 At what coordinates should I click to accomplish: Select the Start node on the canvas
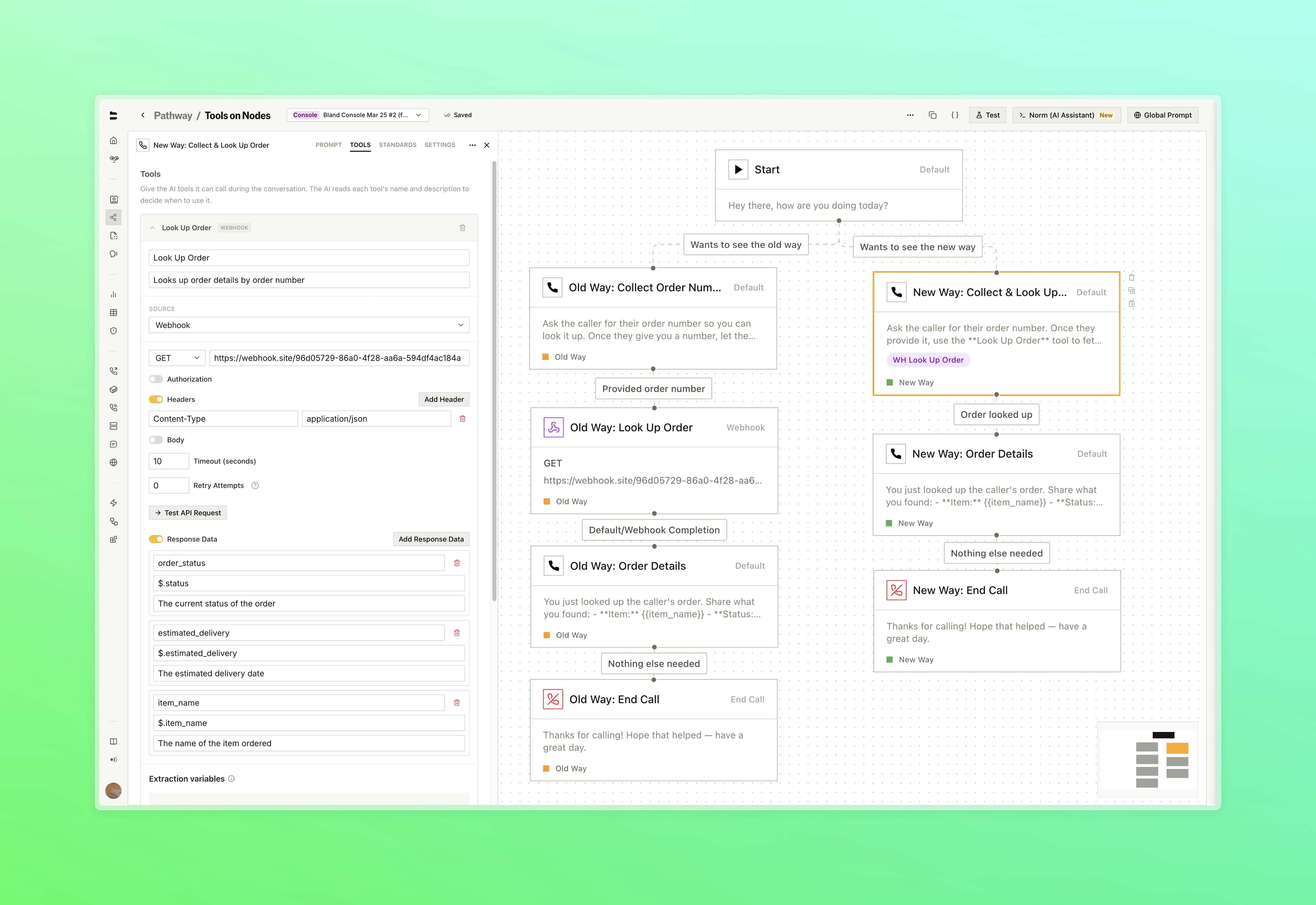pyautogui.click(x=839, y=186)
